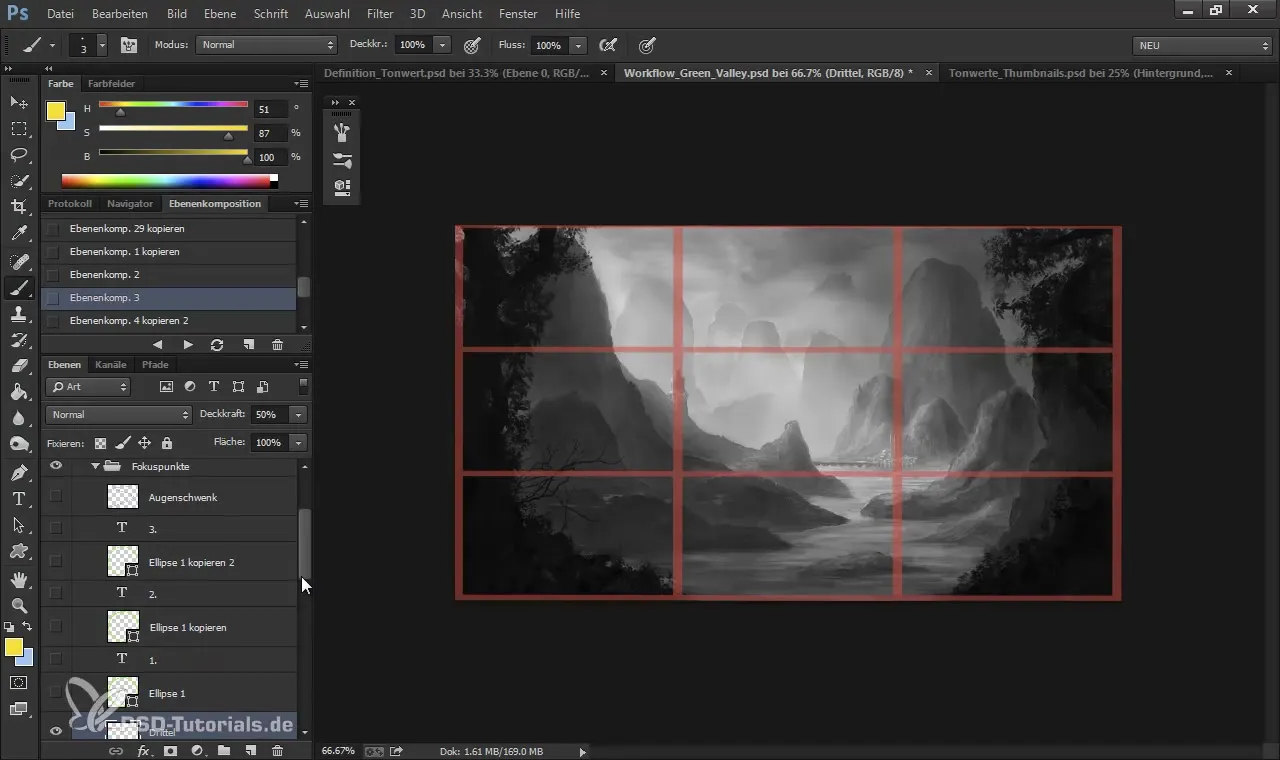Viewport: 1280px width, 760px height.
Task: Hide the Drittel layer
Action: [x=56, y=732]
